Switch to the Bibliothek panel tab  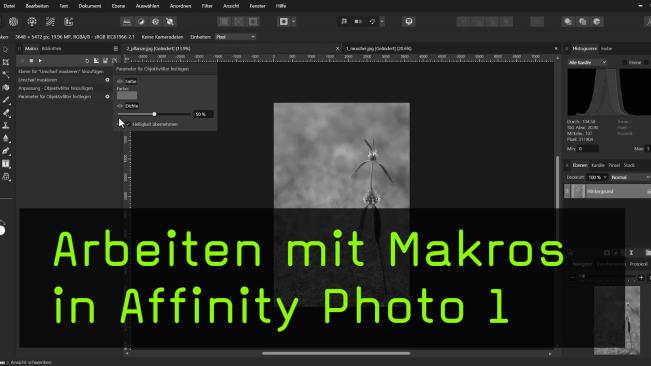[51, 49]
